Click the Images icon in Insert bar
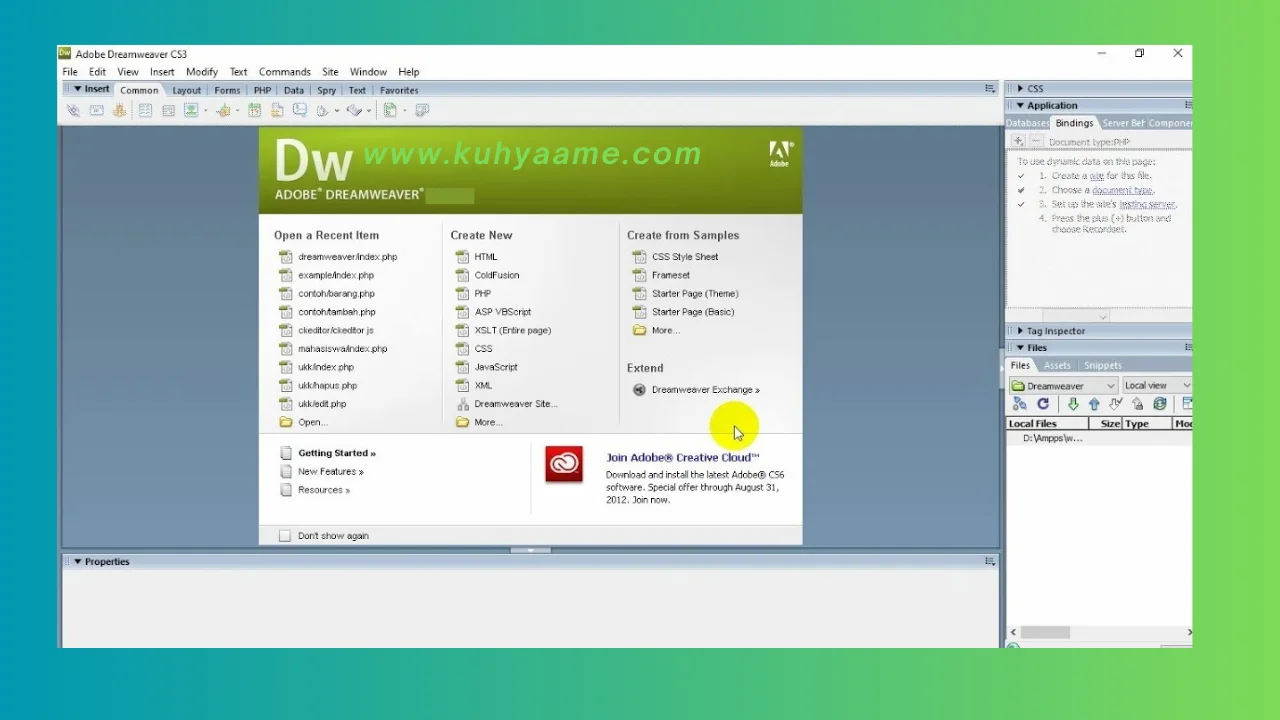 click(191, 111)
